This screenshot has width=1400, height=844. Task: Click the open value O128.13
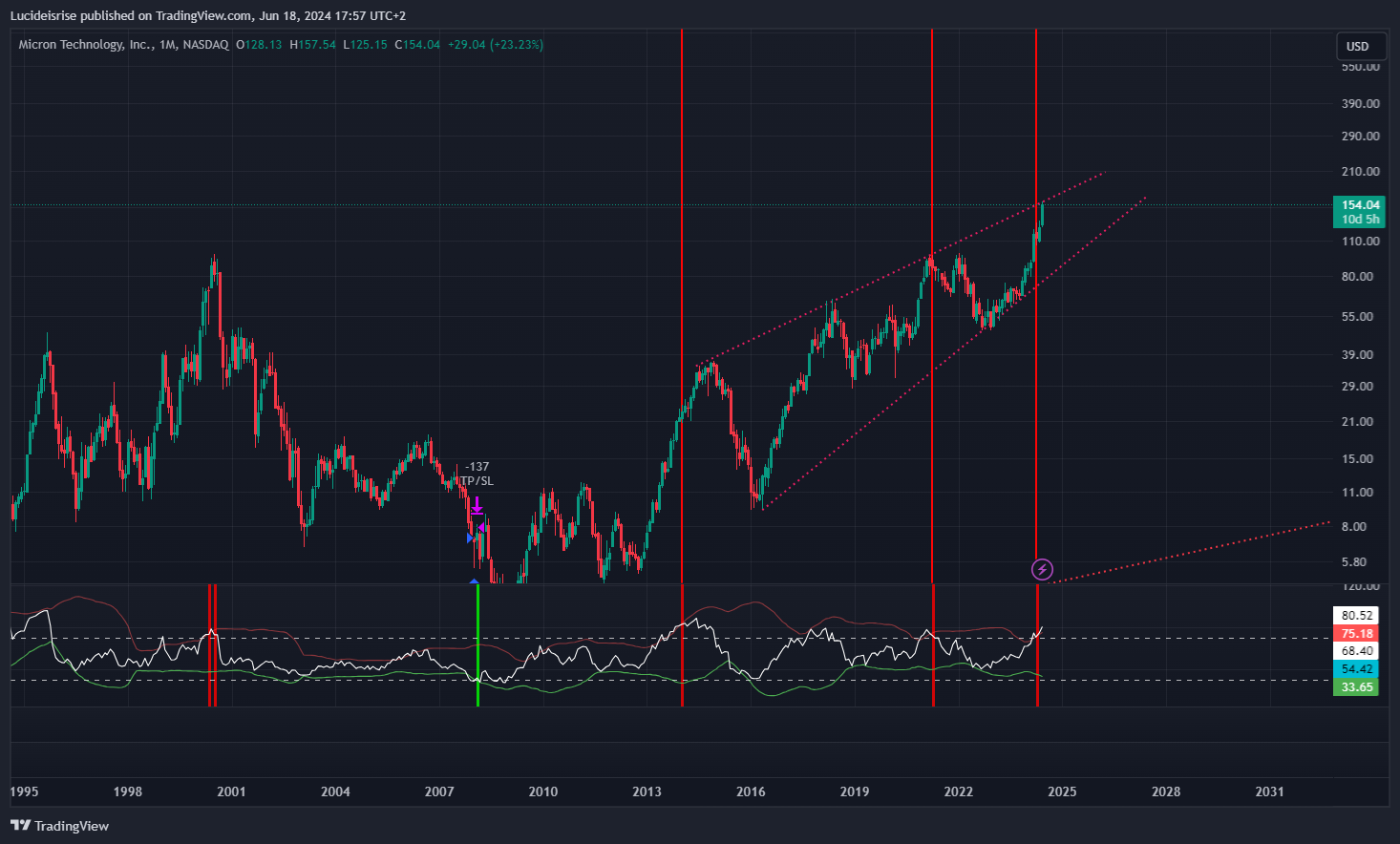tap(260, 44)
